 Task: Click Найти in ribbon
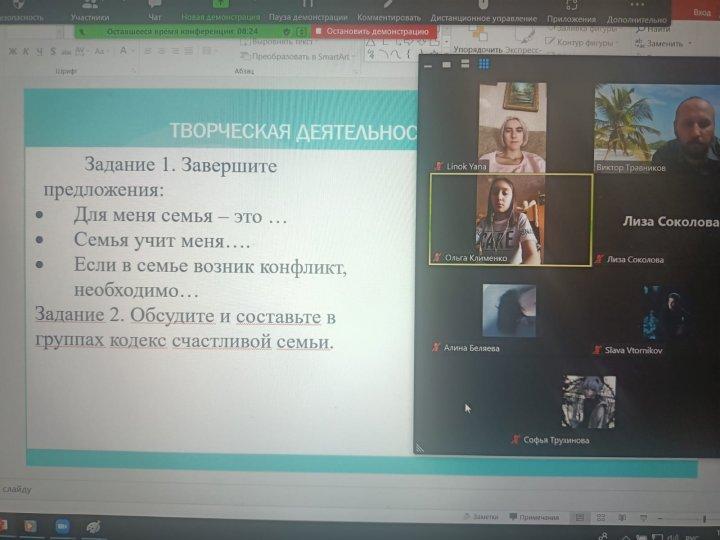click(653, 29)
